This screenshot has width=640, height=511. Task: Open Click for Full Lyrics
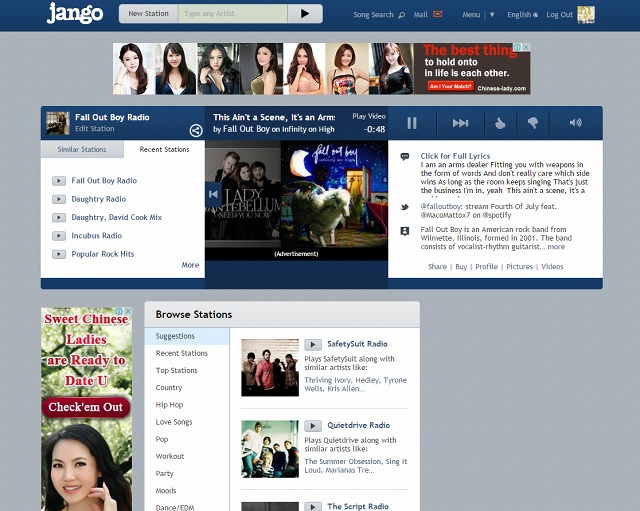455,156
